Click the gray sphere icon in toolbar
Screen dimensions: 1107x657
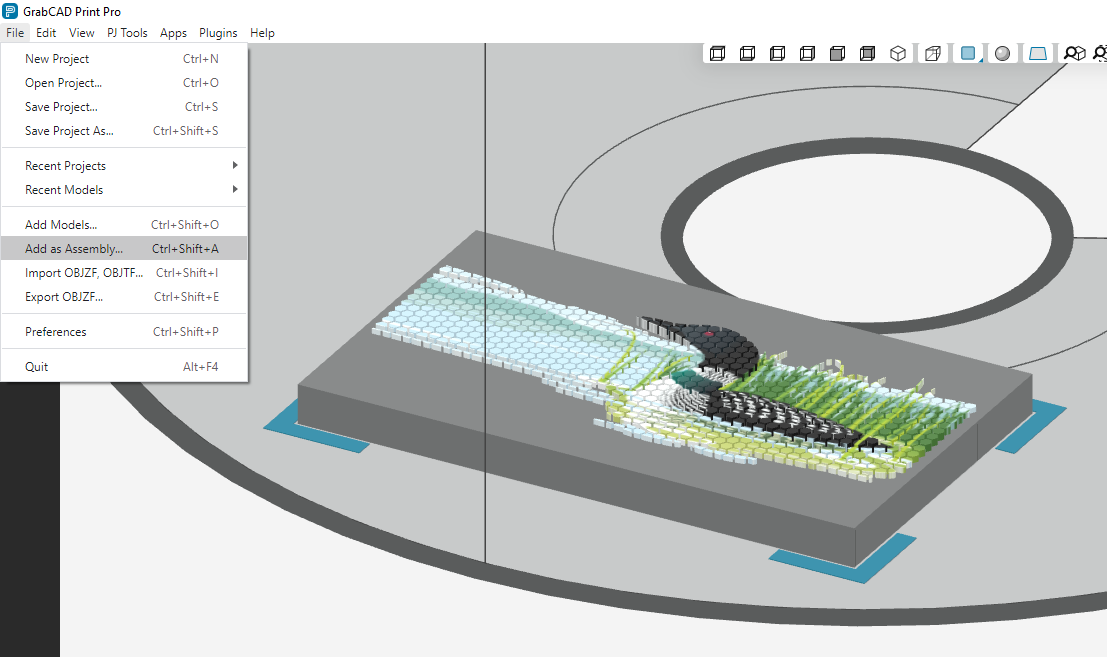[x=1002, y=54]
